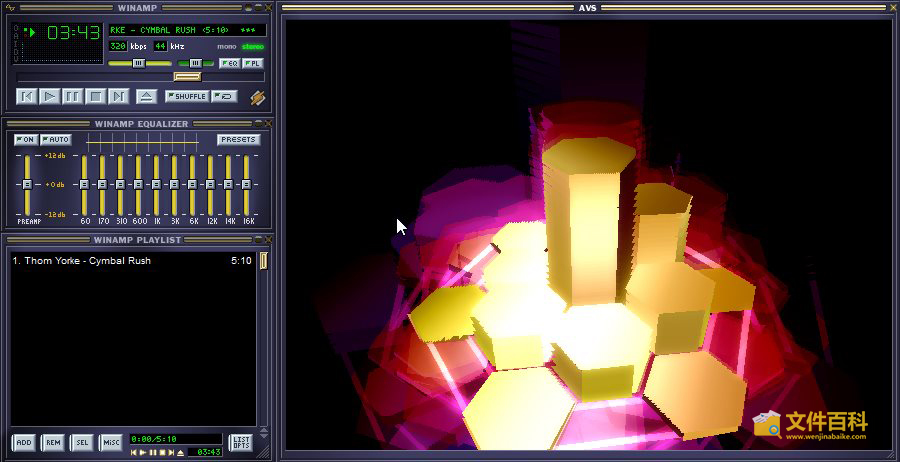The height and width of the screenshot is (462, 900).
Task: Click the 170 Hz band slider knob
Action: click(102, 184)
